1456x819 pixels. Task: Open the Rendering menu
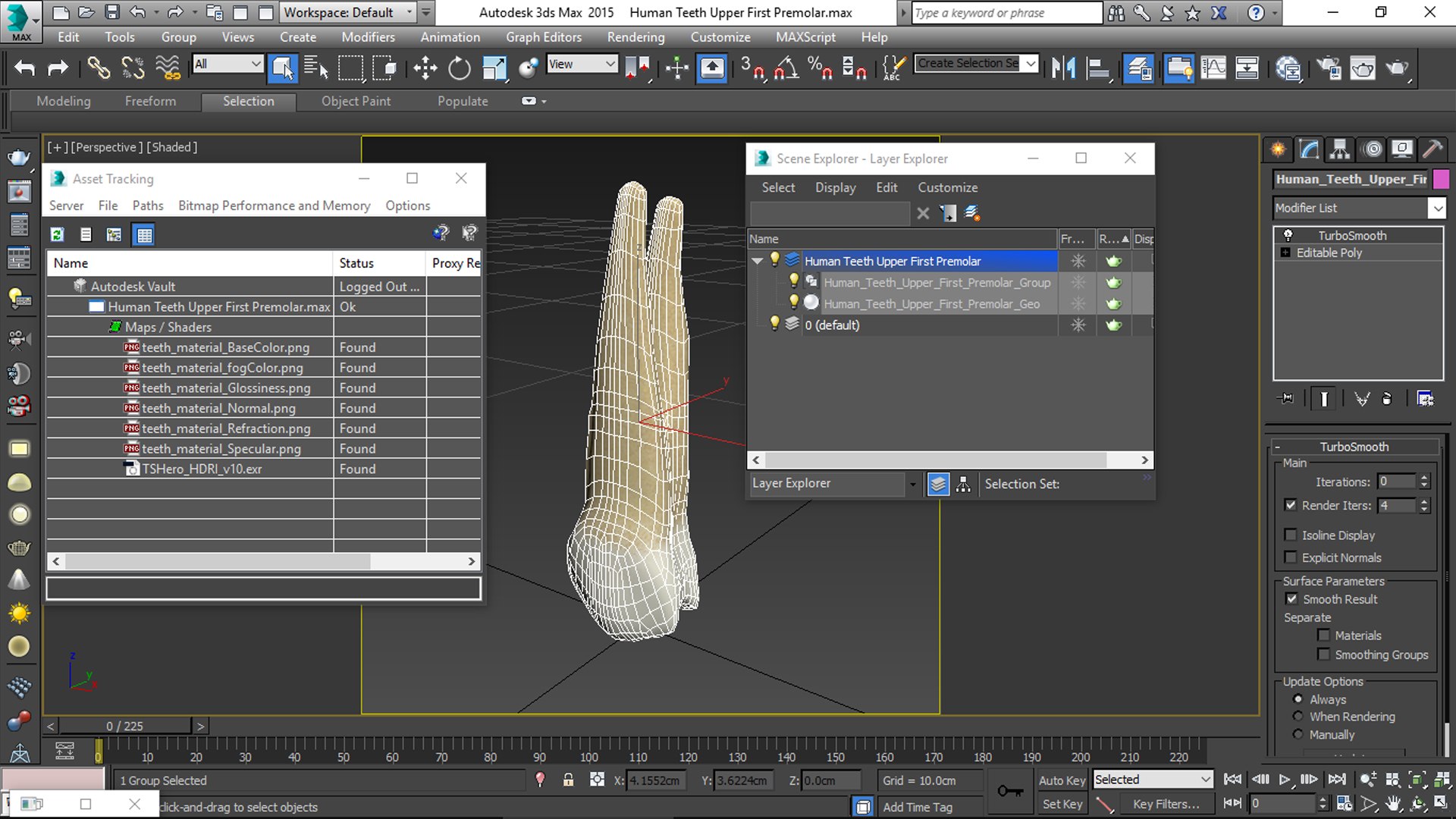click(635, 37)
